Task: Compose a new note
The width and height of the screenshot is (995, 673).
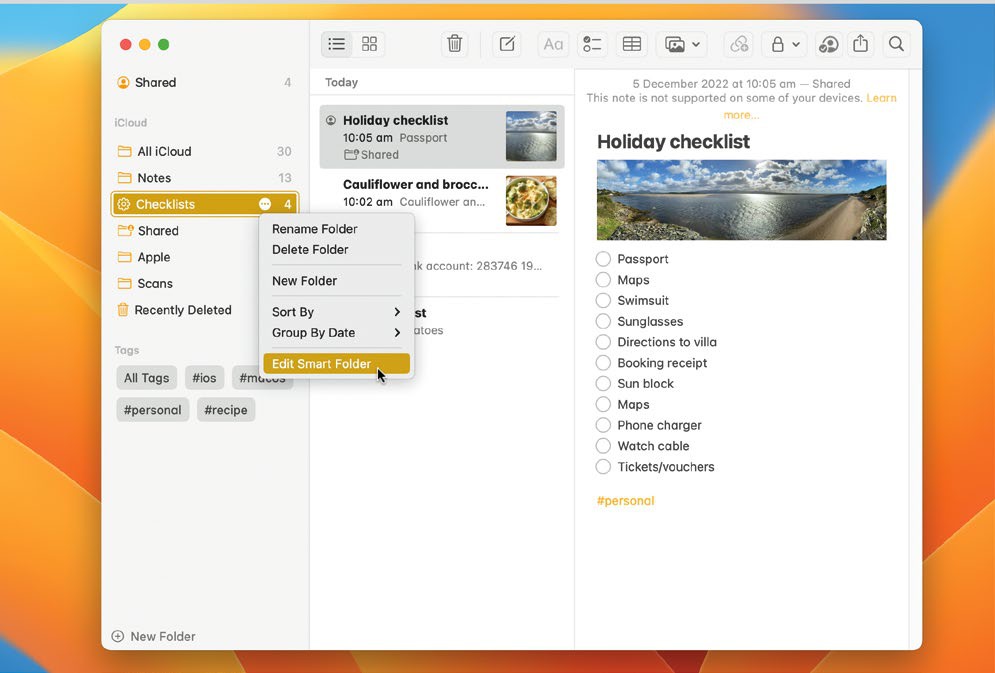Action: pos(506,44)
